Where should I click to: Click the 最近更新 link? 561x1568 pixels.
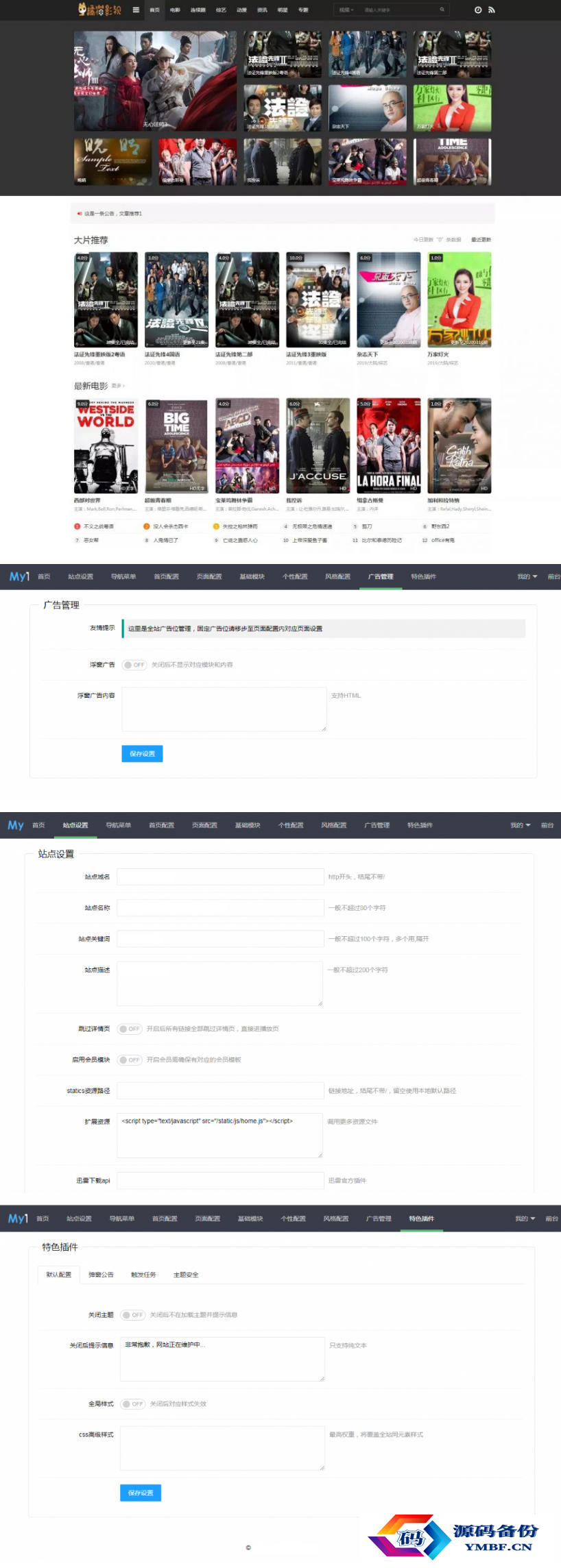[x=481, y=240]
